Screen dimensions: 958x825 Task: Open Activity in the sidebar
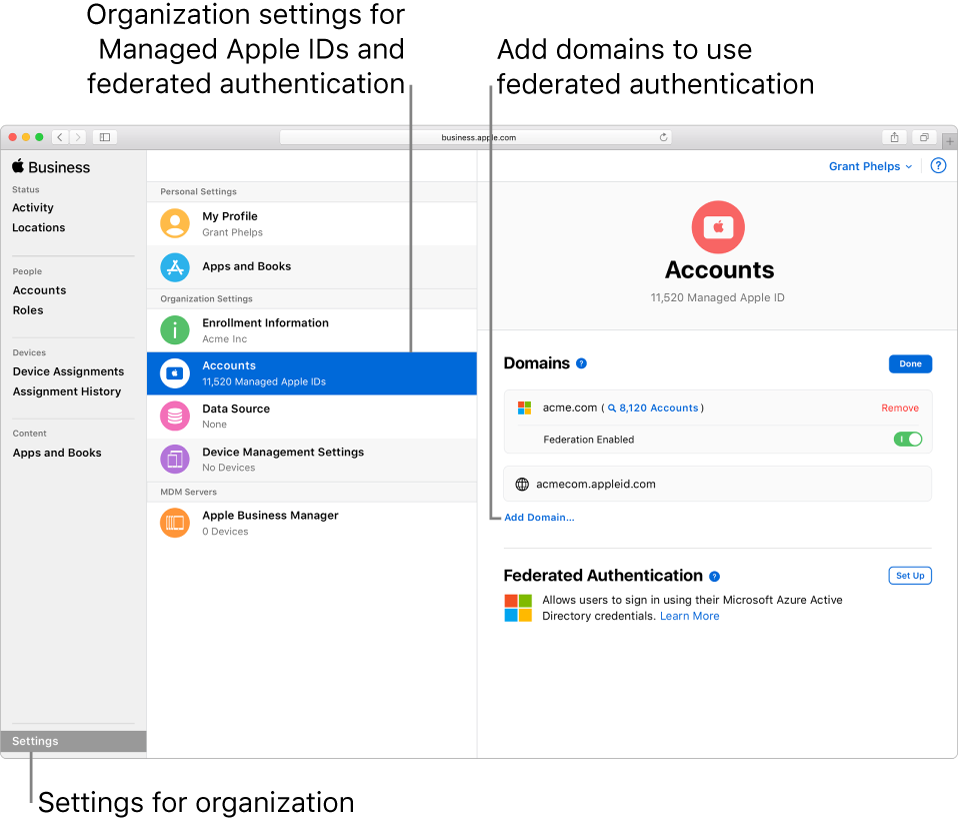(x=33, y=208)
